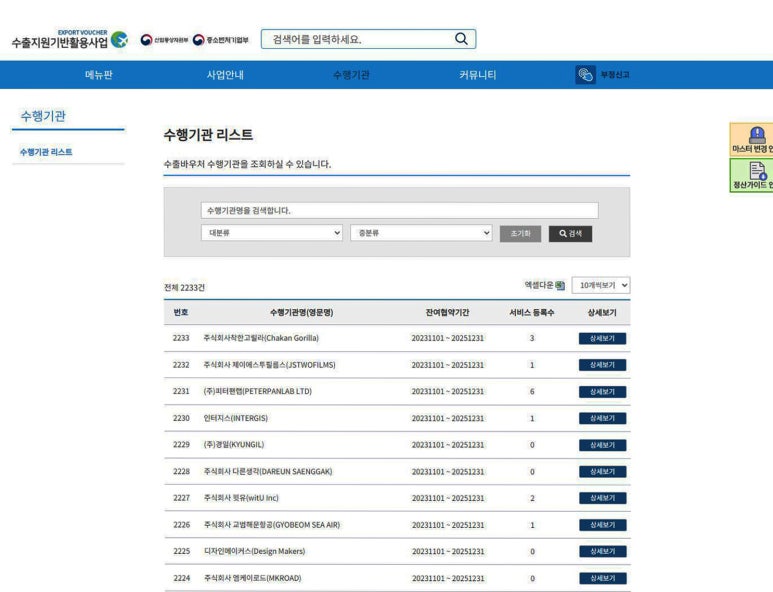The image size is (773, 592).
Task: Open the 사업안내 menu
Action: pos(225,75)
